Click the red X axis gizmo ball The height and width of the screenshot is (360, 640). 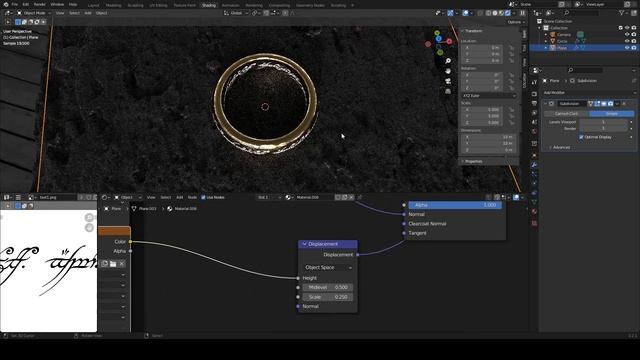[x=449, y=41]
